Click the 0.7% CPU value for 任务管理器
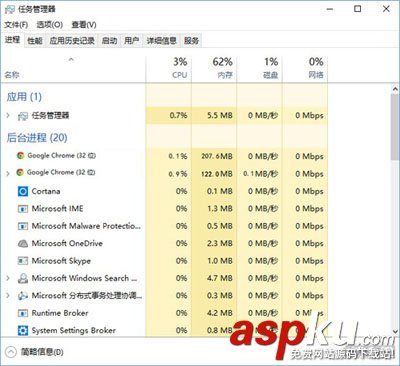Viewport: 400px width, 366px height. tap(178, 116)
